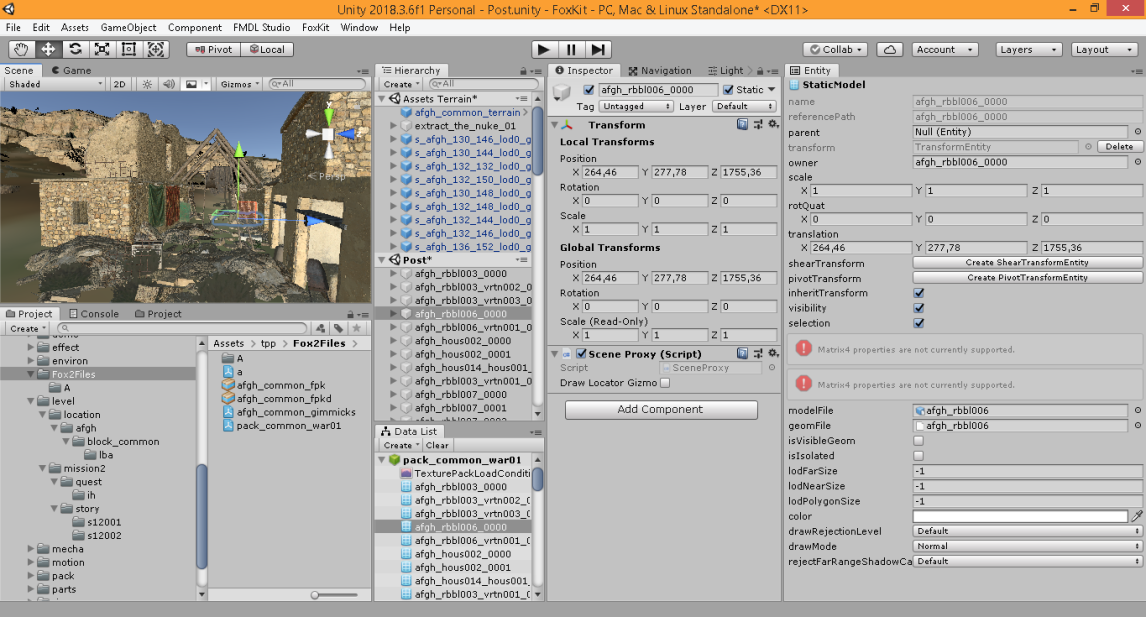Select the combined Transform tool
This screenshot has height=617, width=1146.
pos(156,49)
